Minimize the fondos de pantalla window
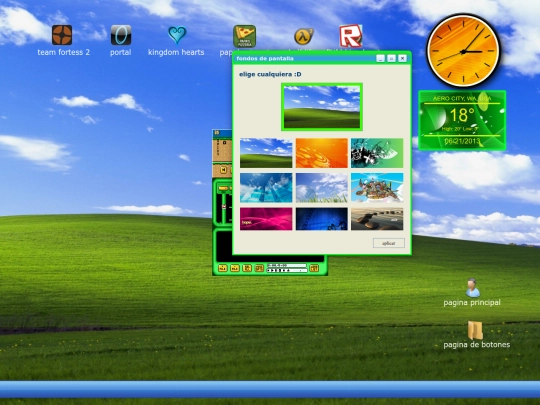Viewport: 540px width, 405px height. point(380,58)
